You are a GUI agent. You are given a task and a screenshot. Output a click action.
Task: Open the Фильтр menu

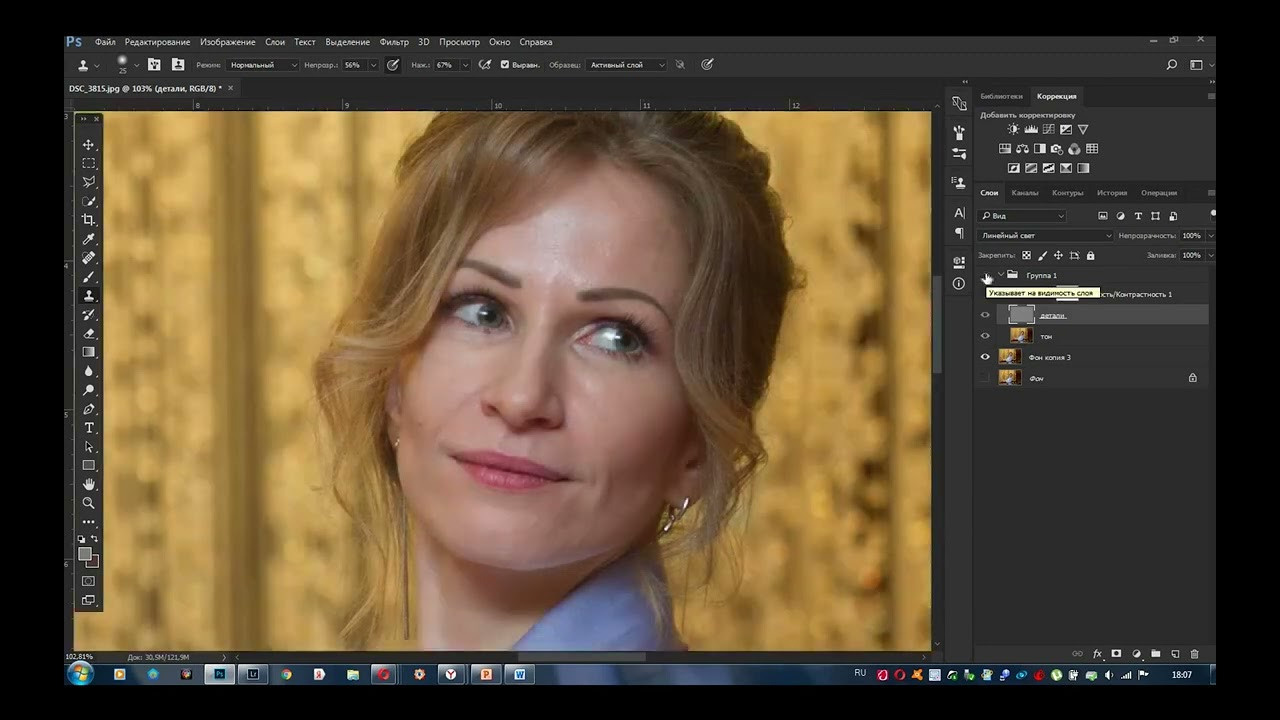(x=394, y=42)
